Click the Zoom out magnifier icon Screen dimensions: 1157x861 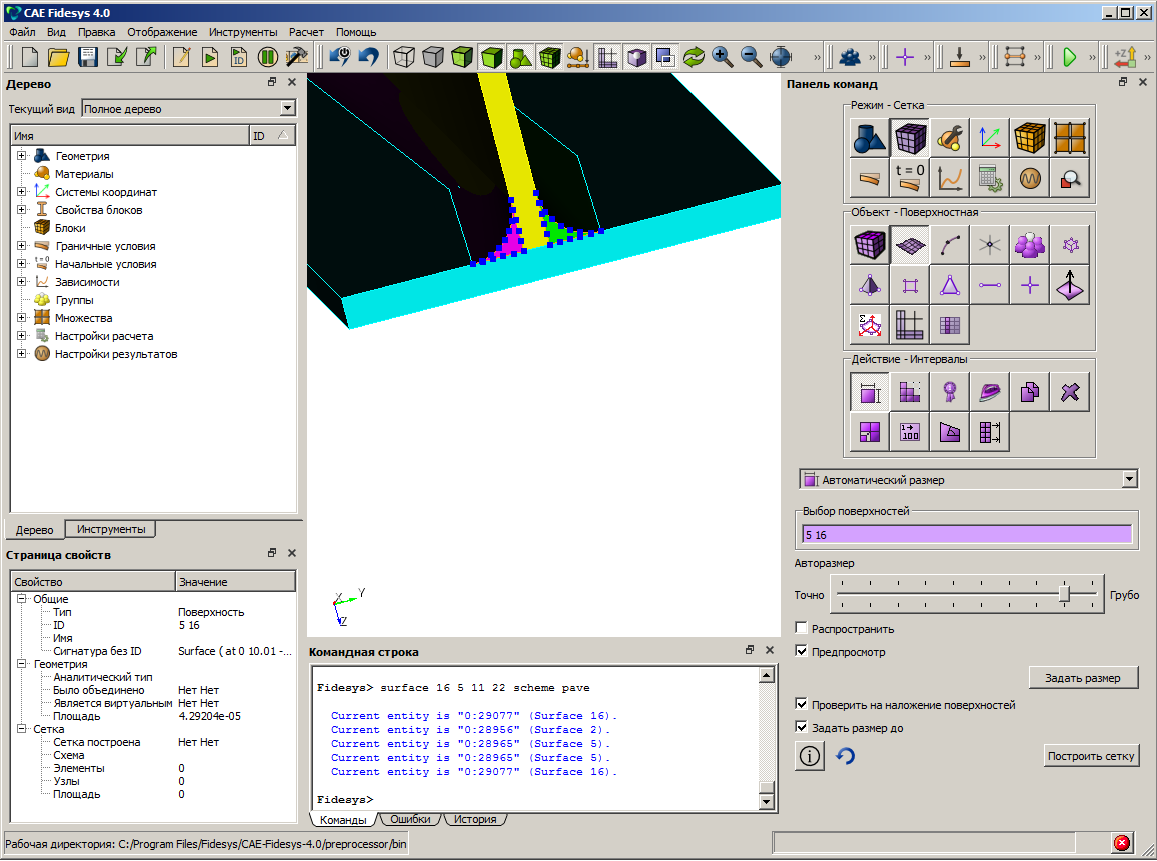coord(751,57)
